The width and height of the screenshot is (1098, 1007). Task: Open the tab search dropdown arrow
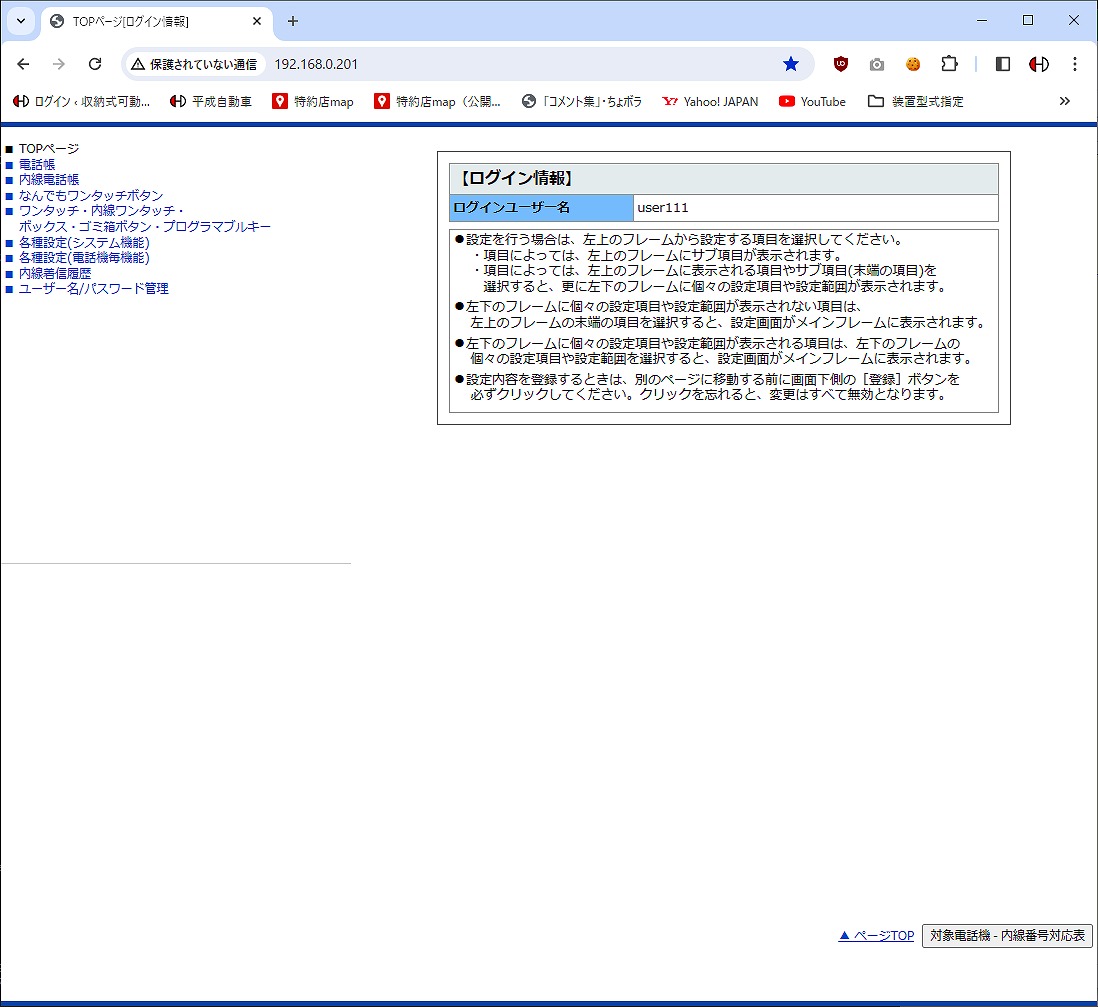(20, 21)
